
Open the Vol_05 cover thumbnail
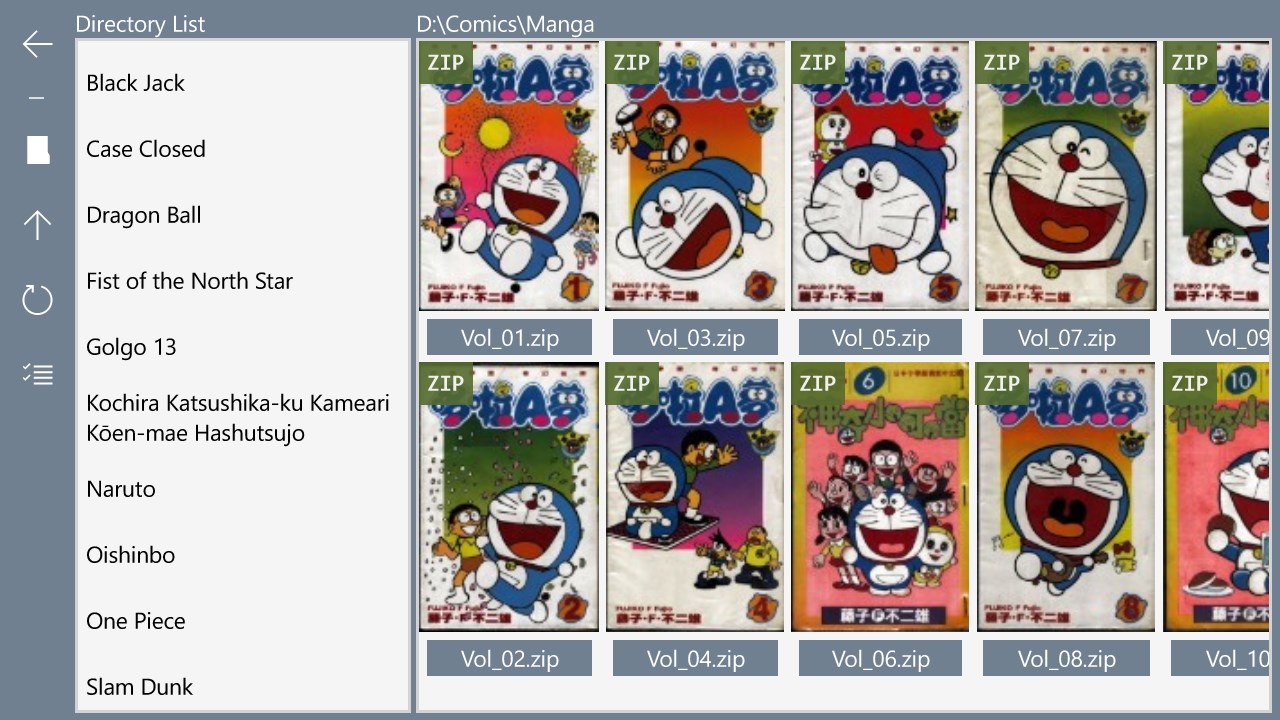[x=880, y=176]
